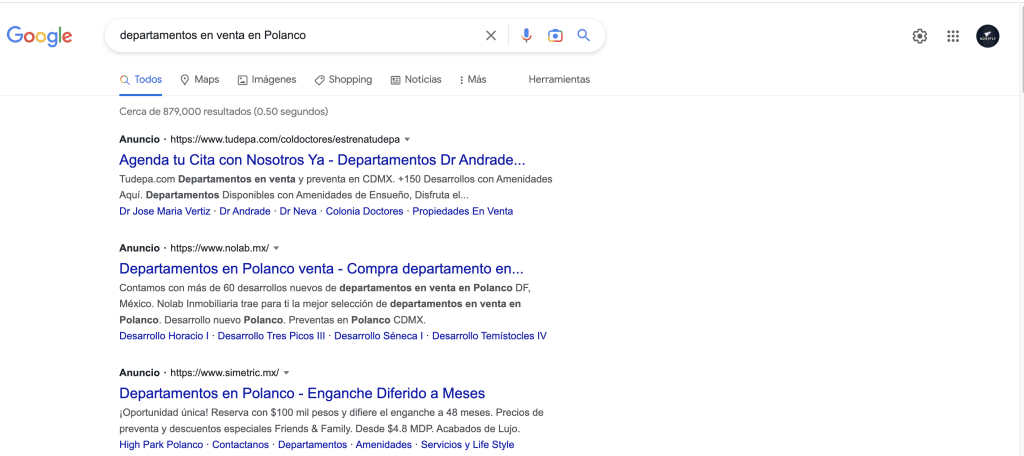This screenshot has height=456, width=1024.
Task: Click the High Park Polanco sitelink
Action: tap(161, 445)
